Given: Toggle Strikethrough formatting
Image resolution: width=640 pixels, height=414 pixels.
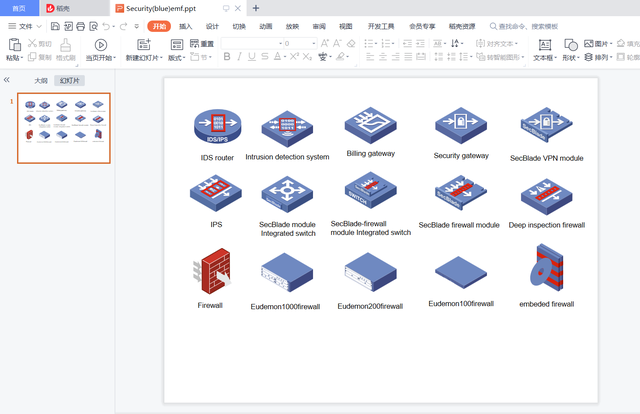Looking at the screenshot, I should [264, 57].
